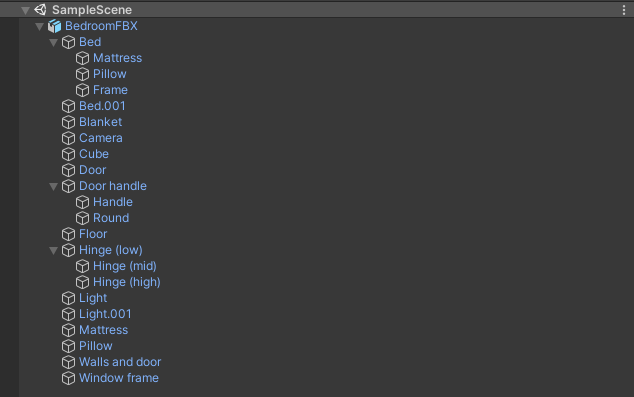Open the SampleScene three-dot options menu

(624, 10)
